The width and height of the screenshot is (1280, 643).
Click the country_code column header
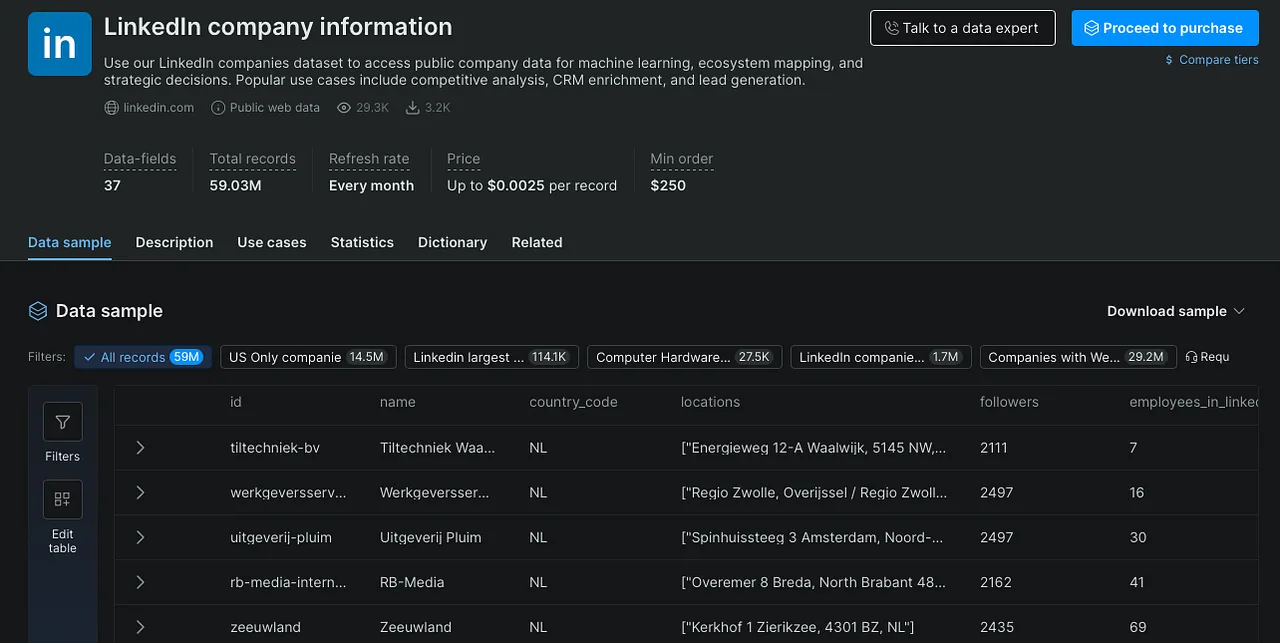pos(573,402)
